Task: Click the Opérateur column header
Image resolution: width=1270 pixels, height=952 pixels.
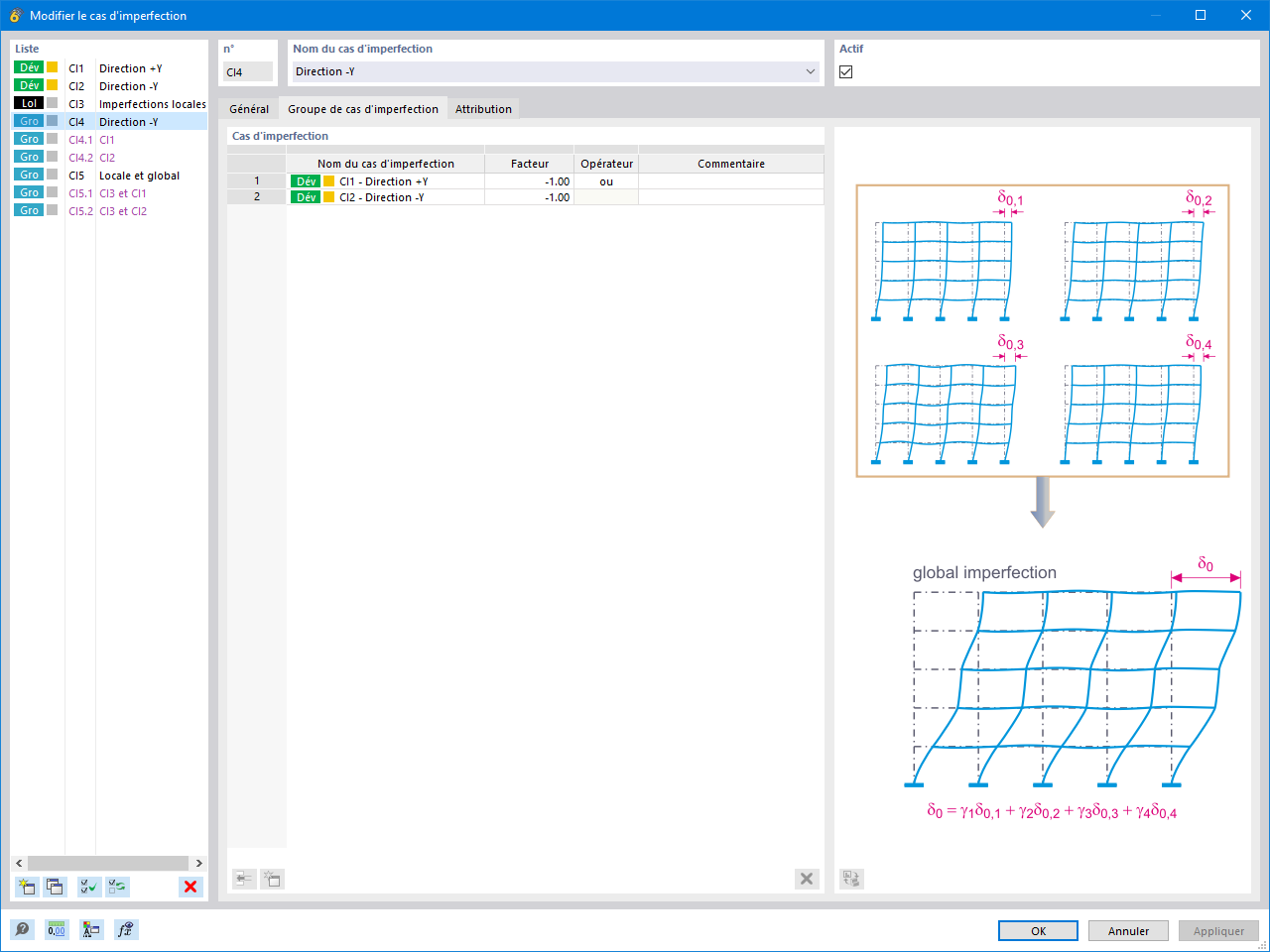Action: coord(606,164)
